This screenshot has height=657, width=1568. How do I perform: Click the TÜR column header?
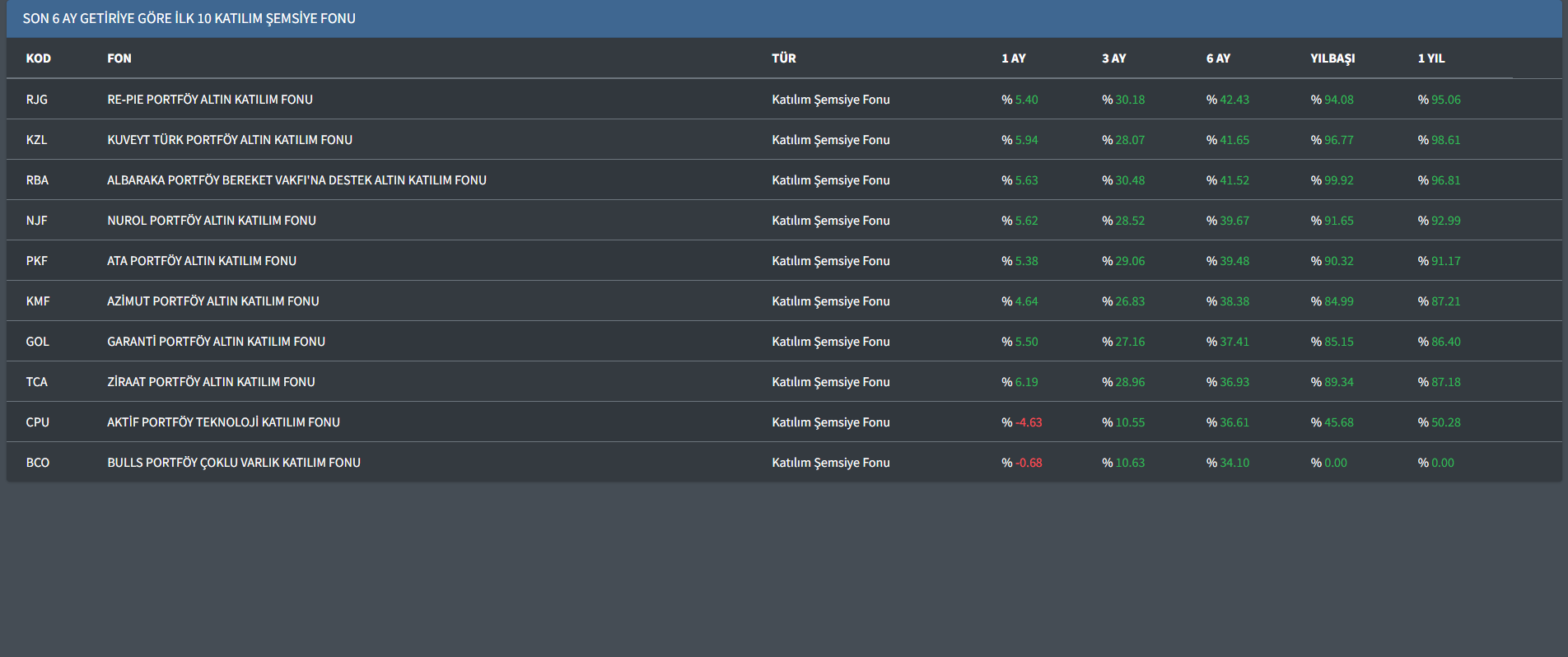point(783,58)
